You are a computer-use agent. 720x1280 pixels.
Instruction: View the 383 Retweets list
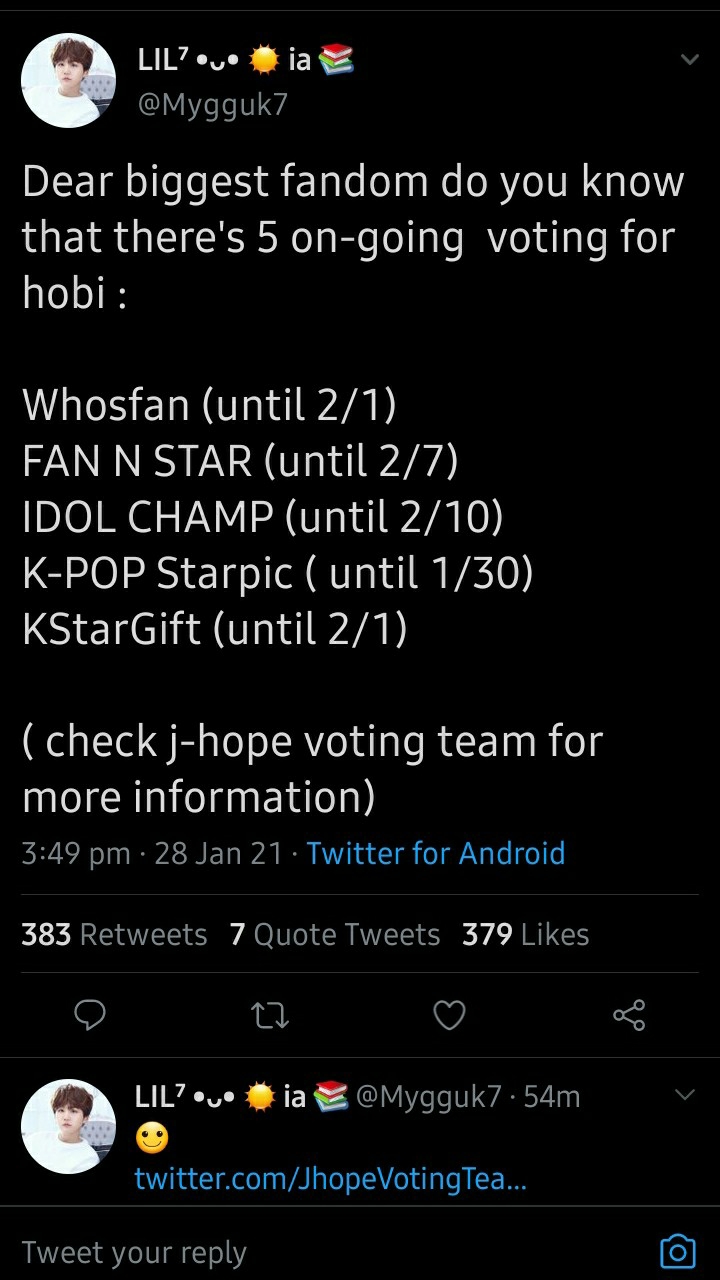tap(114, 934)
